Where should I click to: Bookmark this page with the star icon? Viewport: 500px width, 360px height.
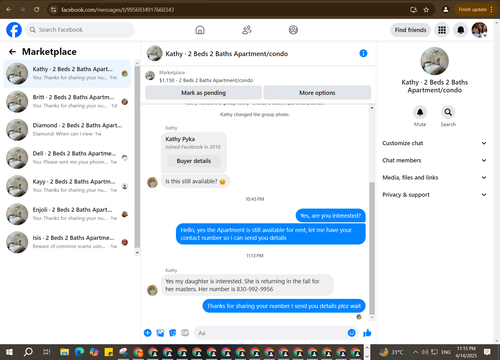(x=426, y=10)
